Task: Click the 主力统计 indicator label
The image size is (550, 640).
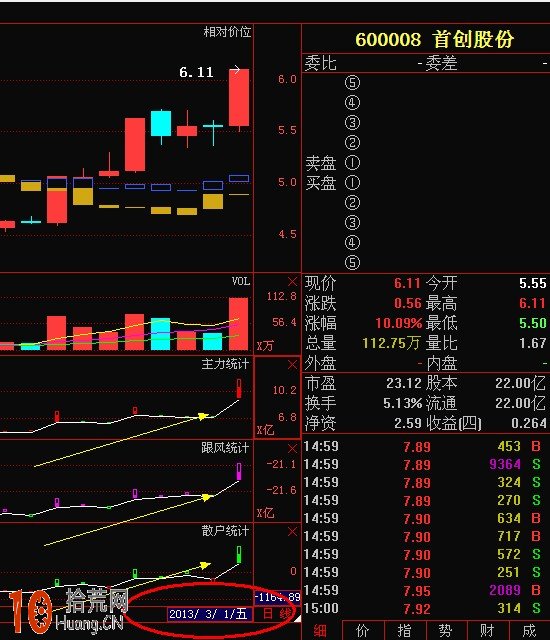Action: 225,364
